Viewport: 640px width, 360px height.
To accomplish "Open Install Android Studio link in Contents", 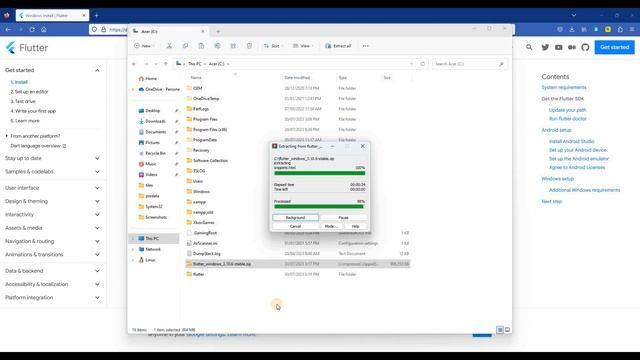I will [x=571, y=141].
